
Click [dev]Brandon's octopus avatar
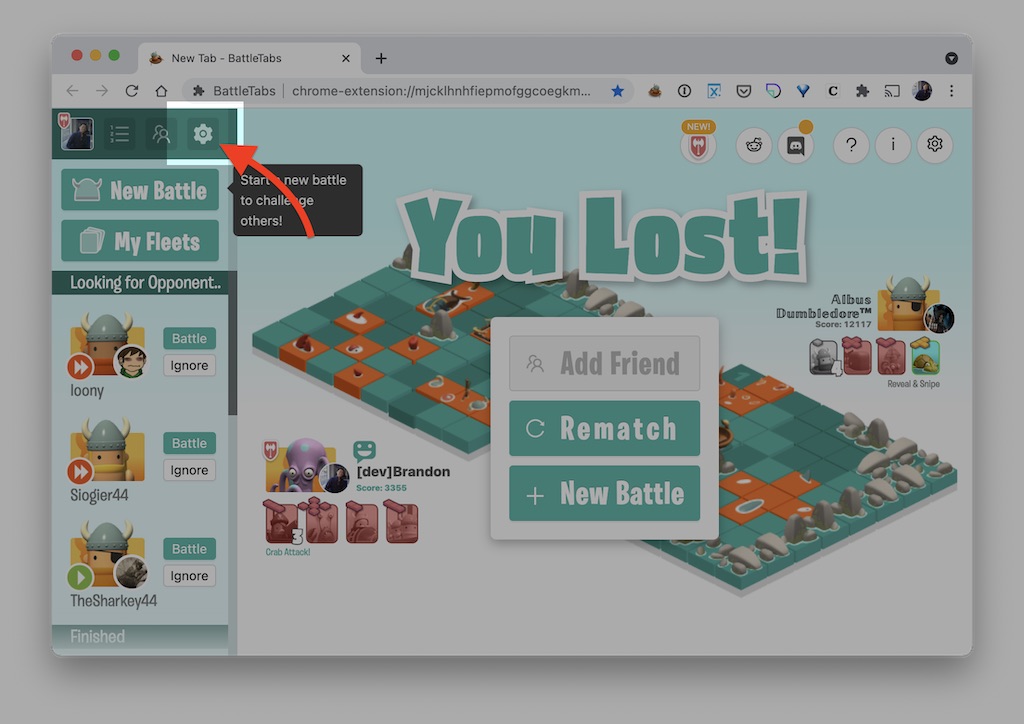(301, 466)
